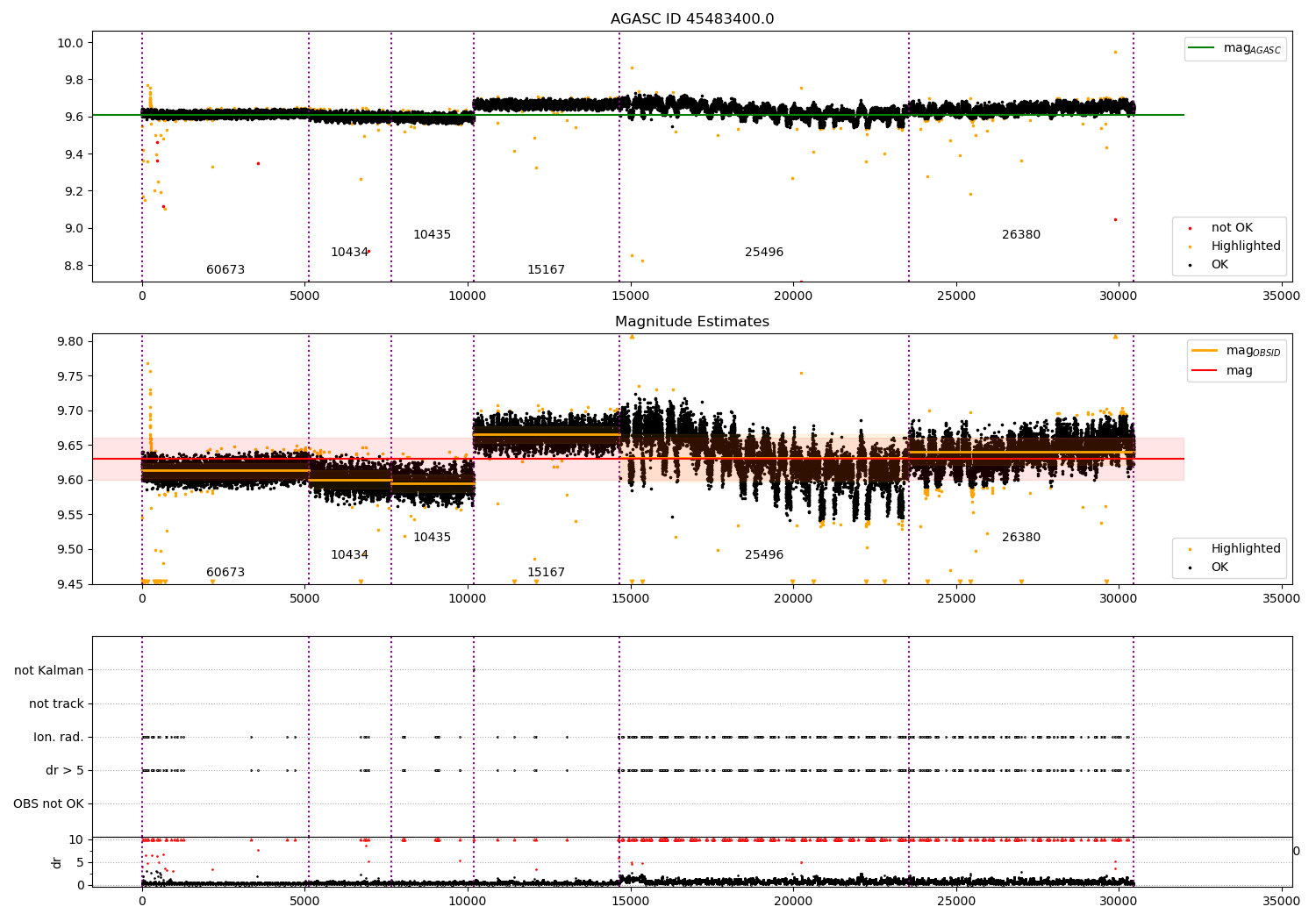The height and width of the screenshot is (921, 1316).
Task: Select the red 'mag' legend entry
Action: point(1222,371)
